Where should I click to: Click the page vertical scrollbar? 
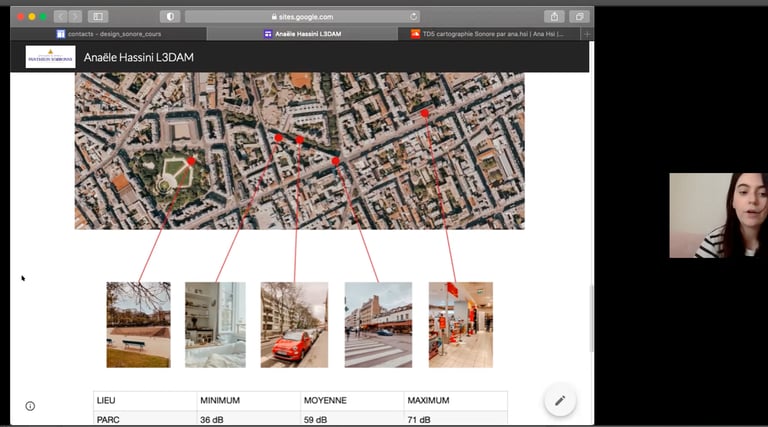(x=591, y=318)
